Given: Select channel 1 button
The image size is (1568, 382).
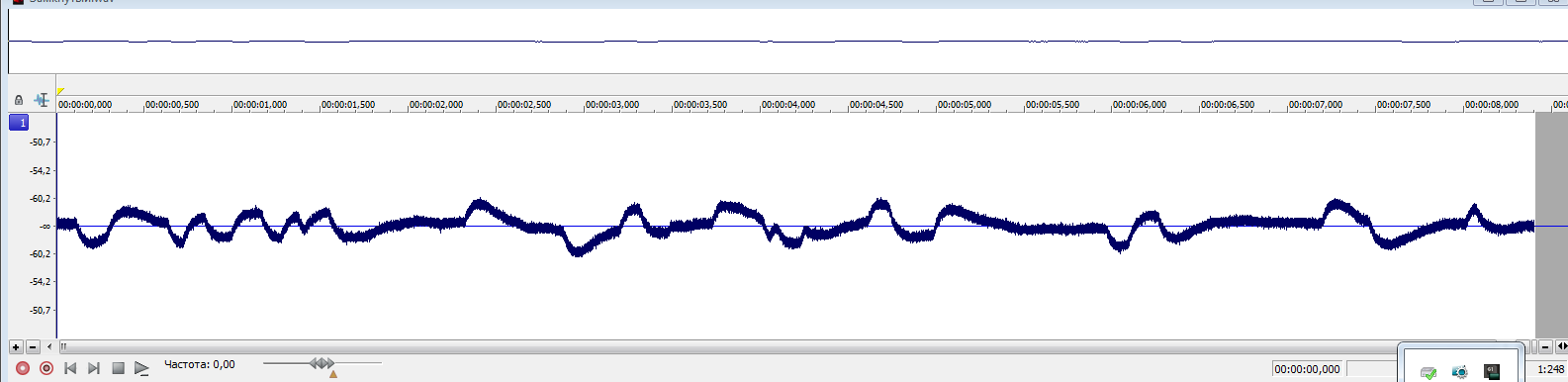Looking at the screenshot, I should coord(19,123).
